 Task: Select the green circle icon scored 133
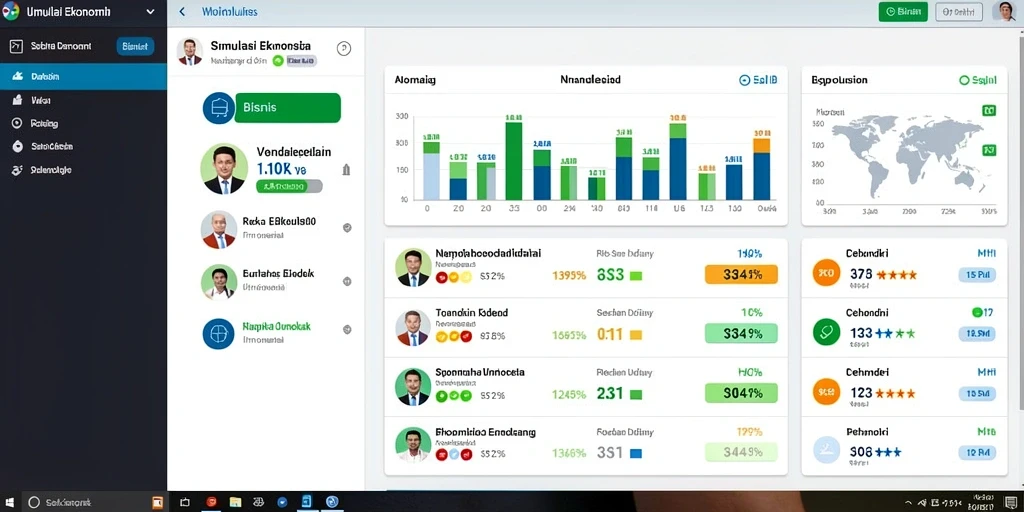coord(826,332)
